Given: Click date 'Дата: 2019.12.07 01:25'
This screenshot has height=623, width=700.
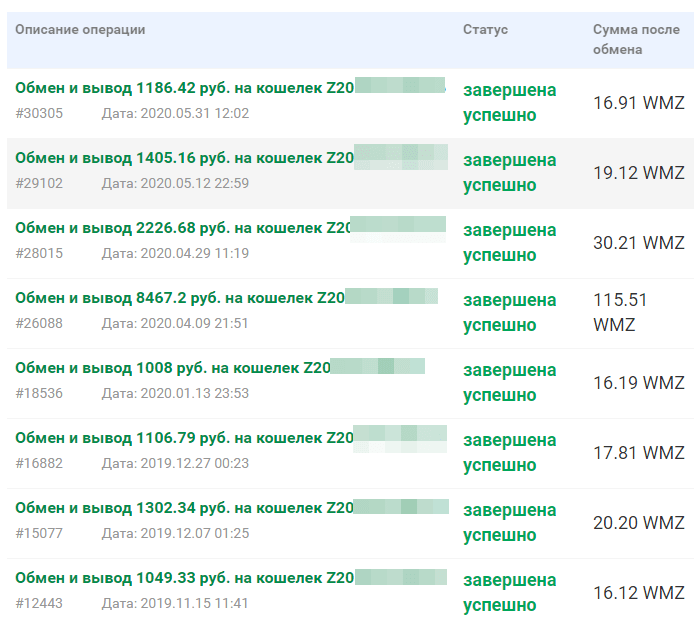Looking at the screenshot, I should [175, 534].
